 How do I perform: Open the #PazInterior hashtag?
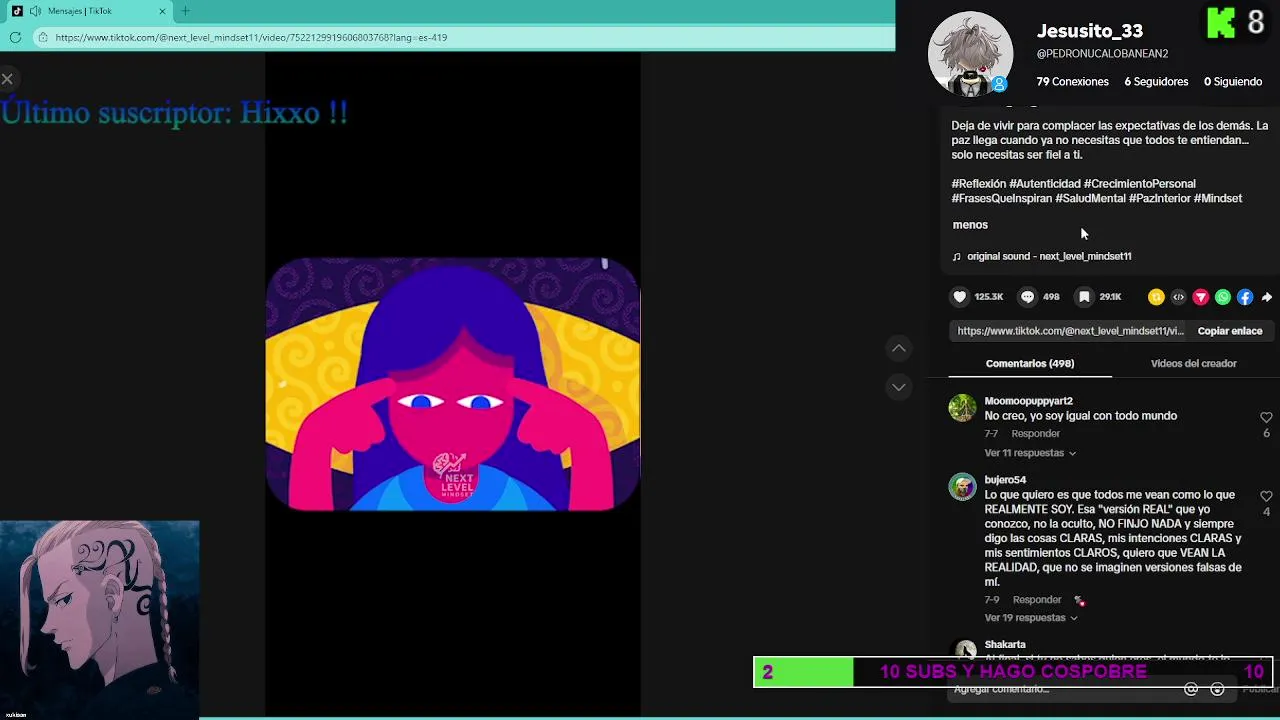coord(1159,199)
